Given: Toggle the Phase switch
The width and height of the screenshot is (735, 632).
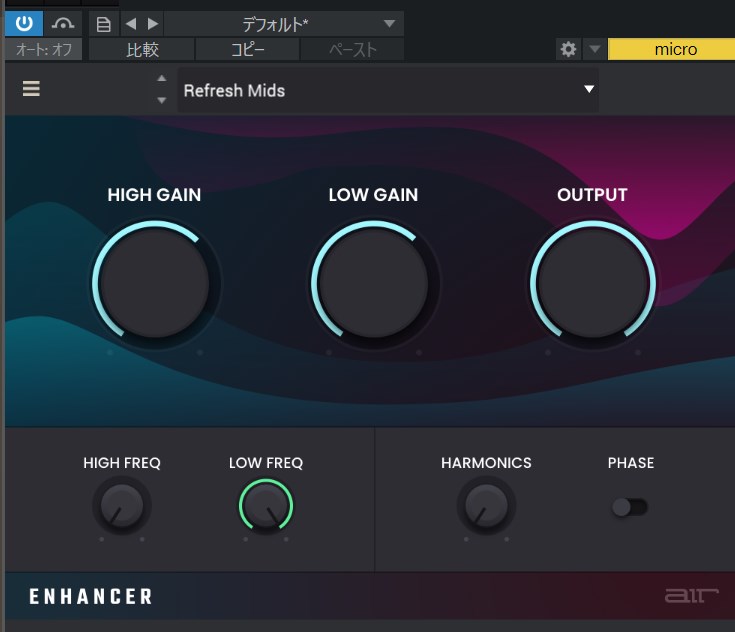Looking at the screenshot, I should point(629,507).
